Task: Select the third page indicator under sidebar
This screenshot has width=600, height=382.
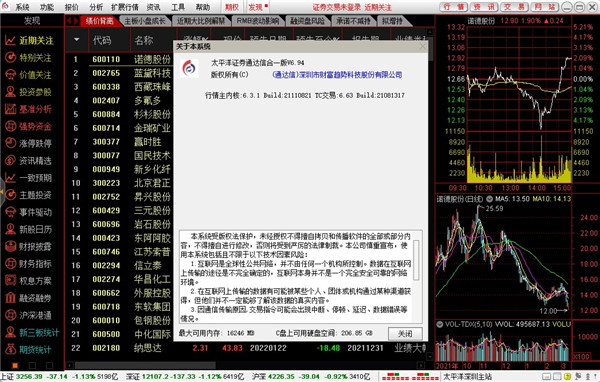Action: pos(49,365)
